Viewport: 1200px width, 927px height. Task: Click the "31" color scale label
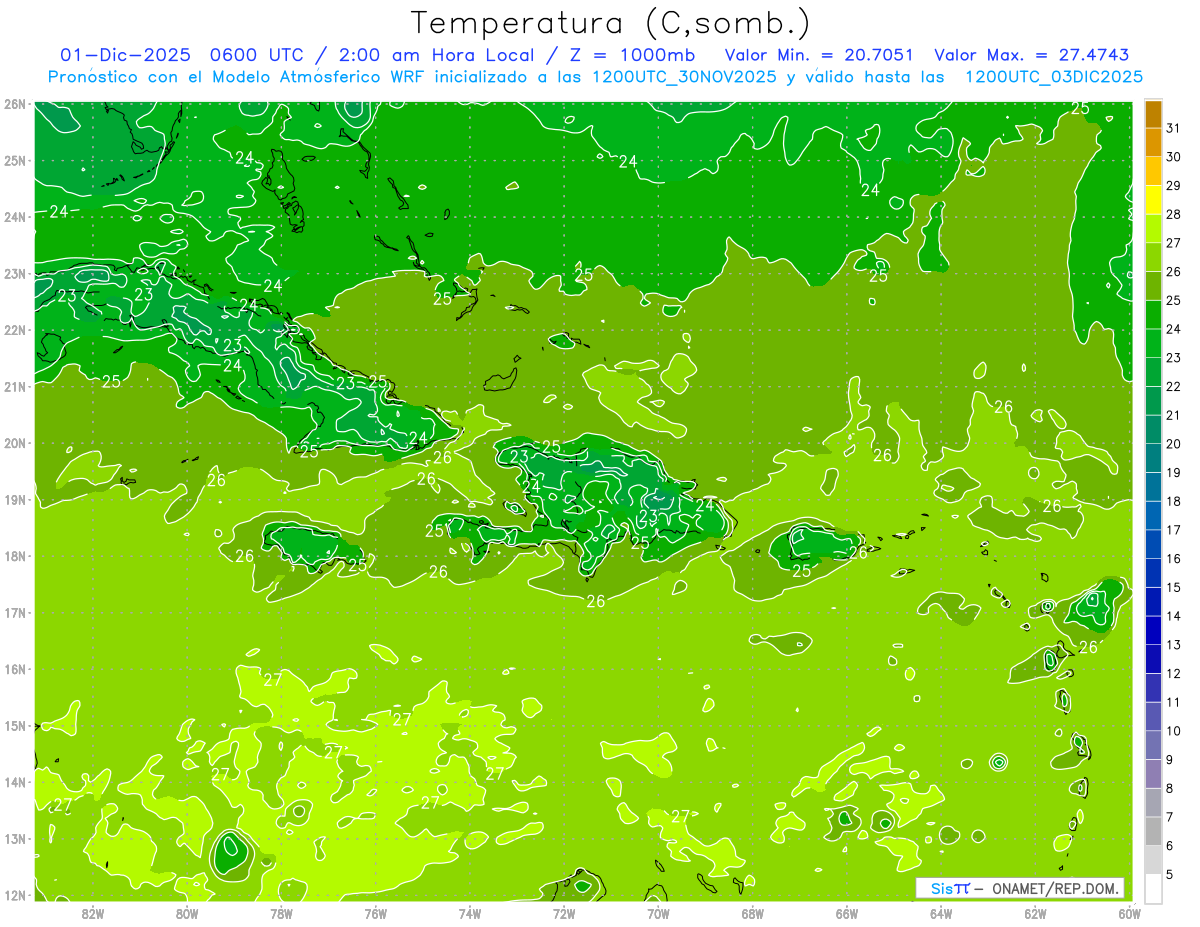click(x=1174, y=128)
